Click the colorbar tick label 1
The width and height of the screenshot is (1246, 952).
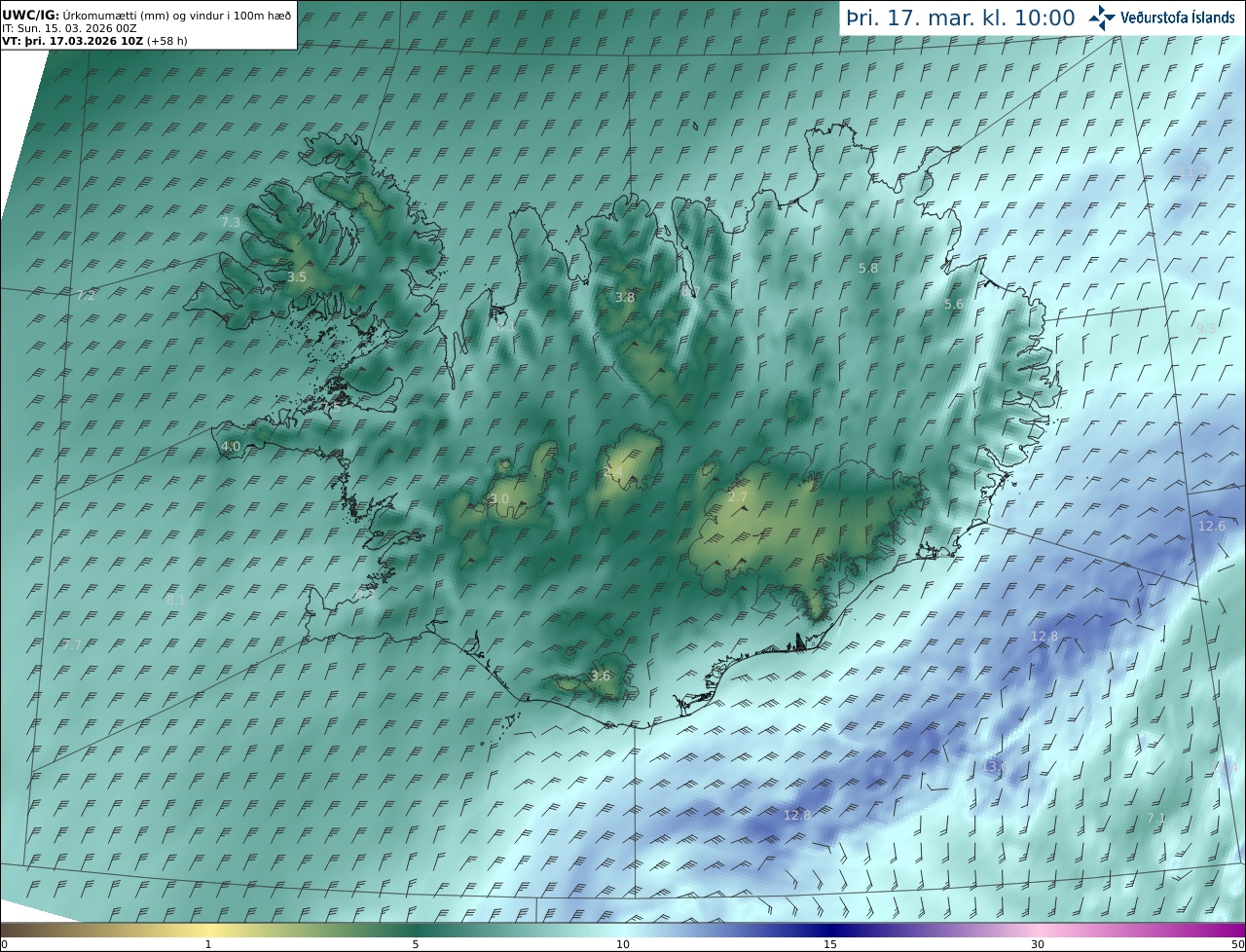tap(208, 944)
